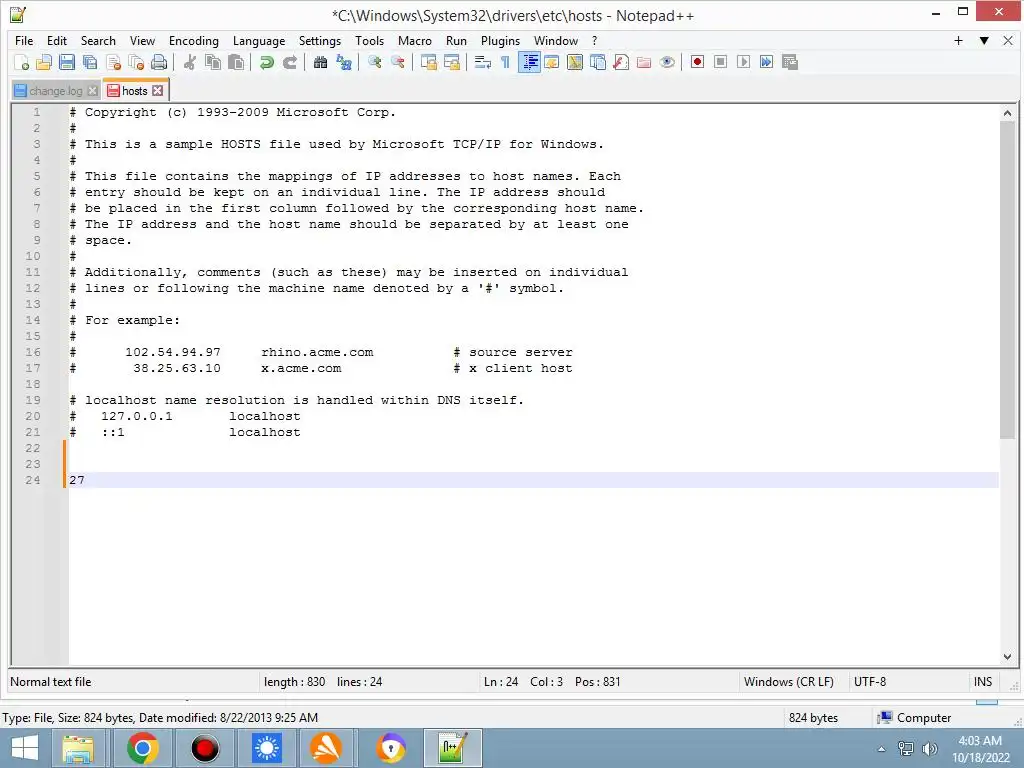1024x768 pixels.
Task: Save the hosts file with Save icon
Action: (x=67, y=62)
